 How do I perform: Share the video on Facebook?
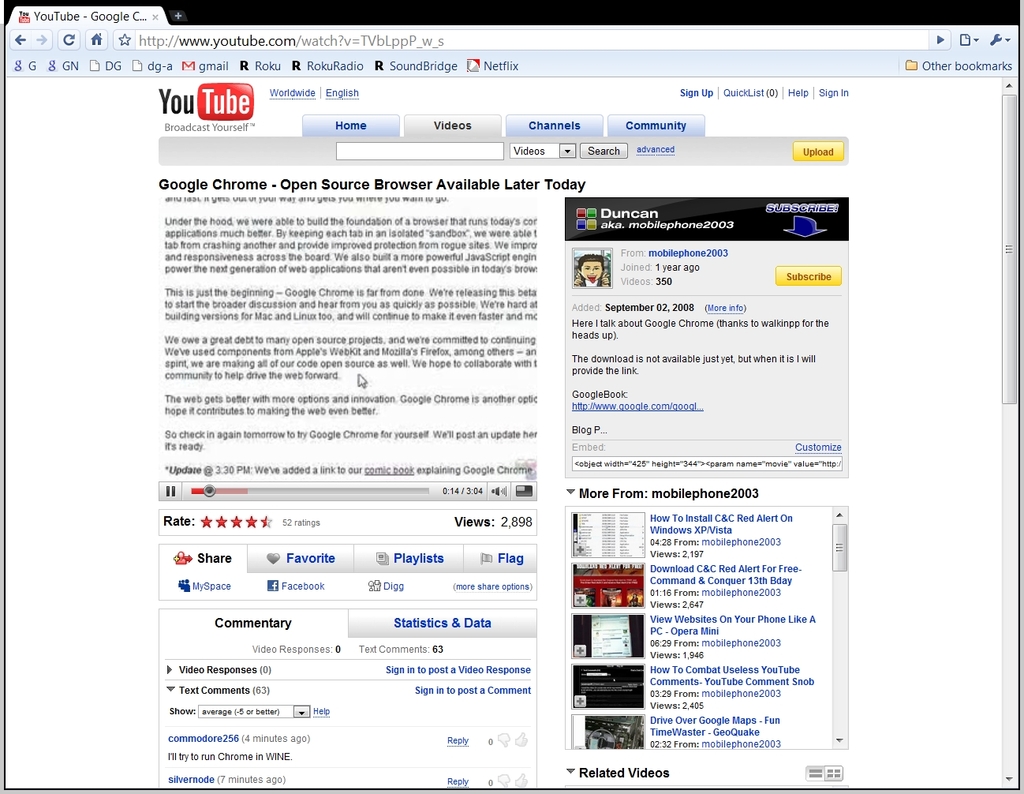[296, 586]
